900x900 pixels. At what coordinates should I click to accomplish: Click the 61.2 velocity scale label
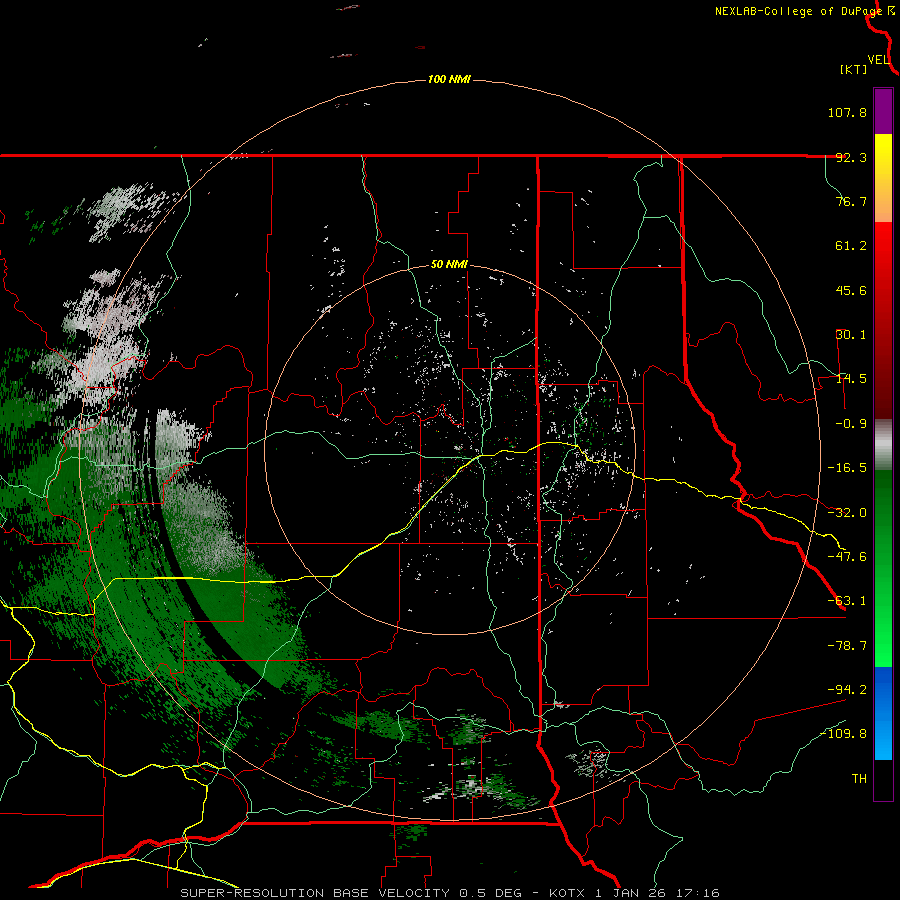(851, 246)
